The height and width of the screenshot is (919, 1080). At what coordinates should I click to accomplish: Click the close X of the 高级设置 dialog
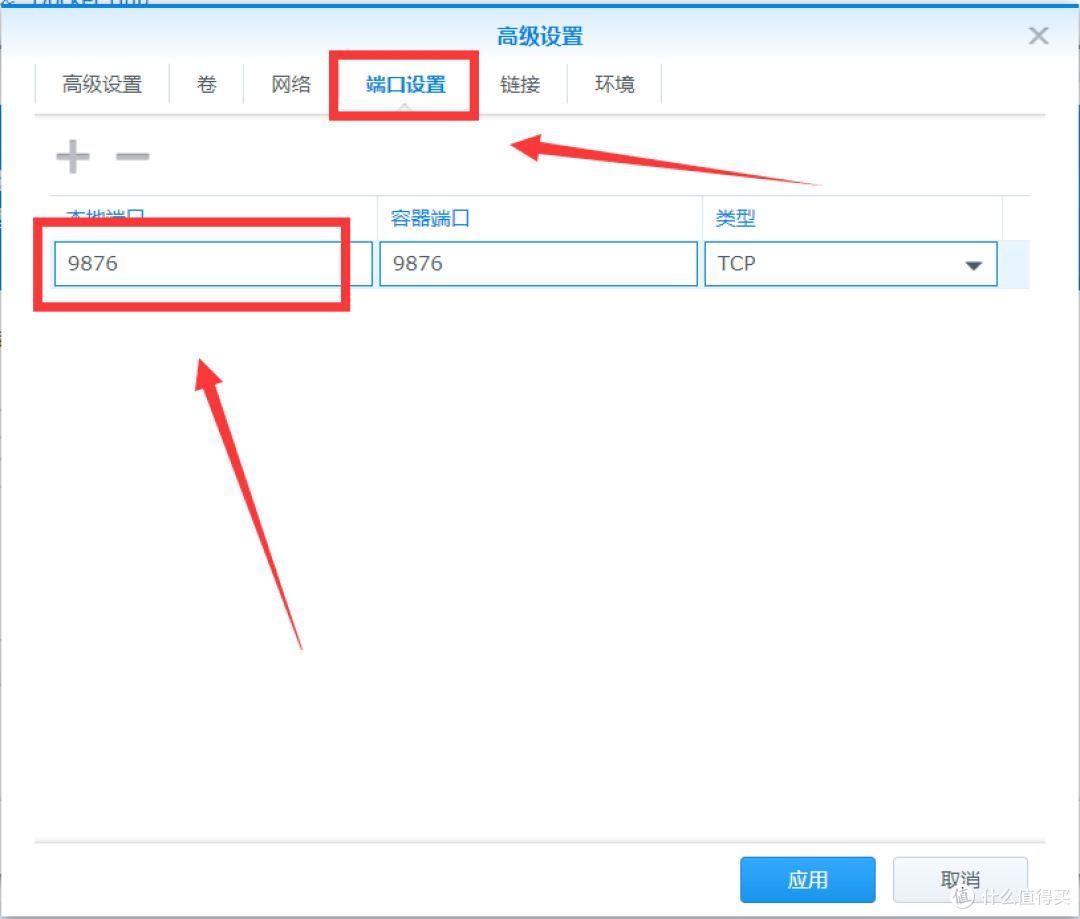point(1038,36)
